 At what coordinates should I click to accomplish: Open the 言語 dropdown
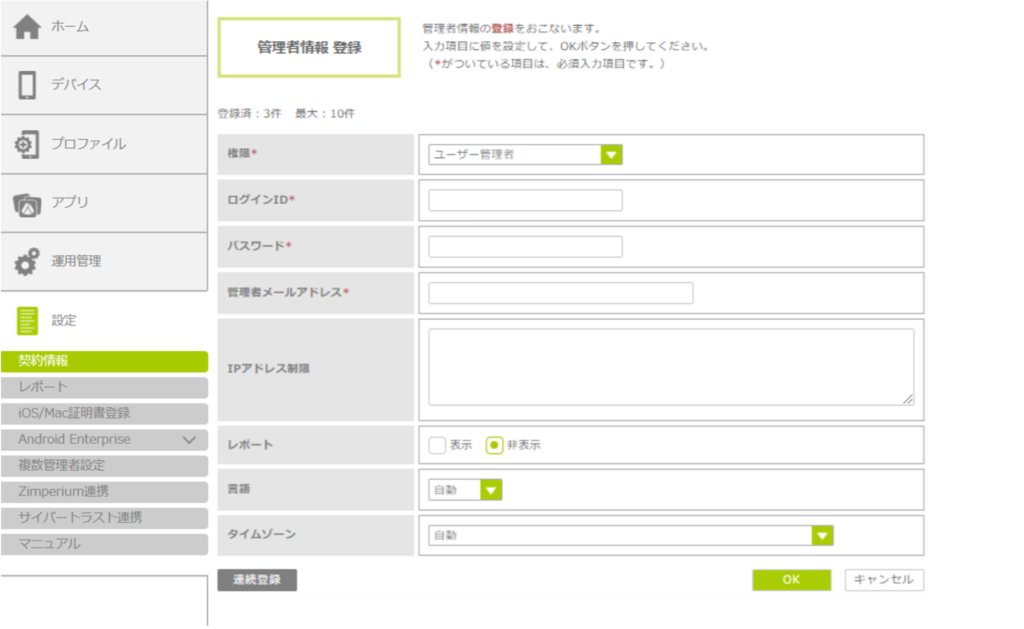[x=465, y=490]
